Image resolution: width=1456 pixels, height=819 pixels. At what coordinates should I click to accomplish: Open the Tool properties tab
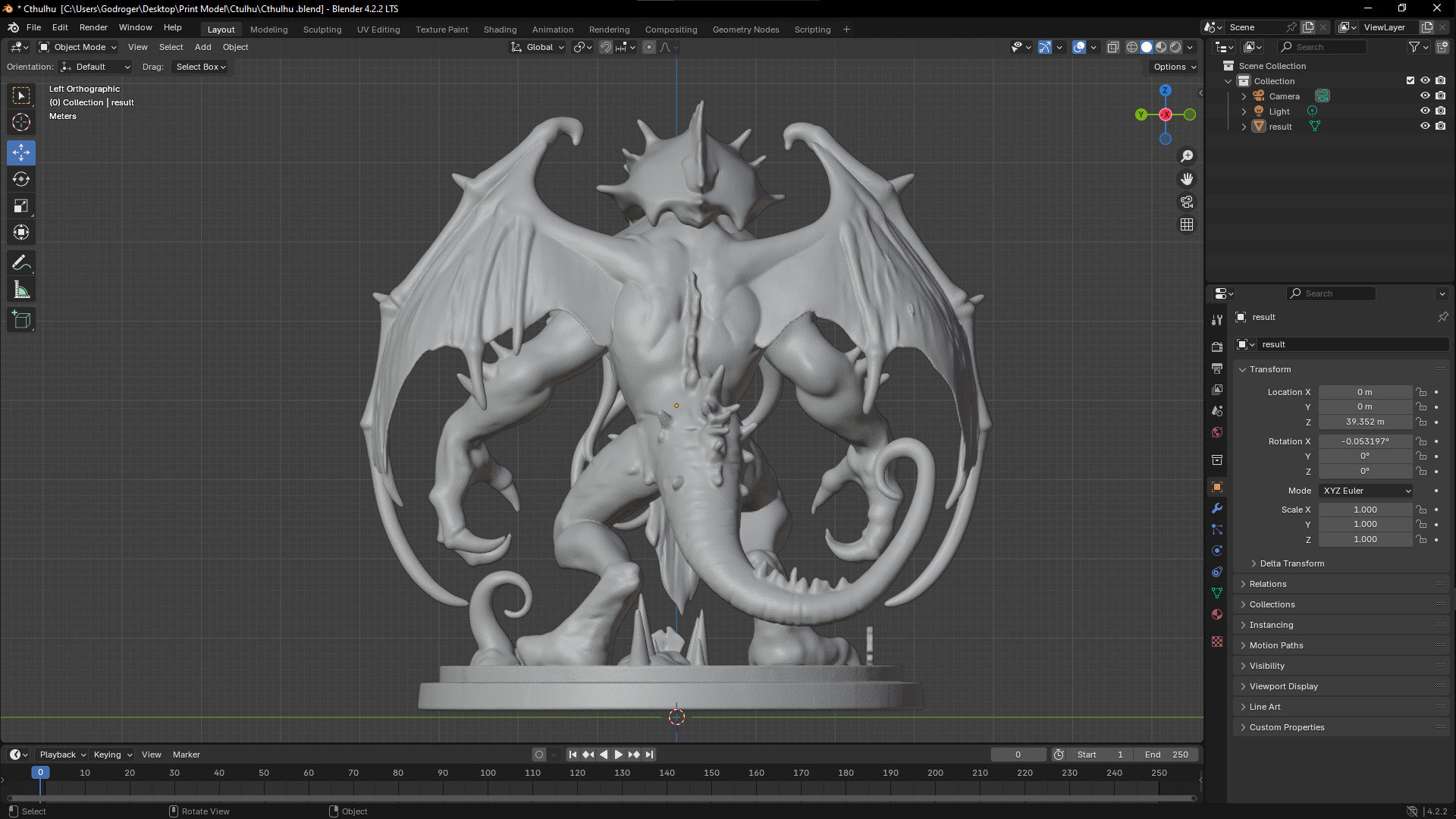coord(1217,320)
